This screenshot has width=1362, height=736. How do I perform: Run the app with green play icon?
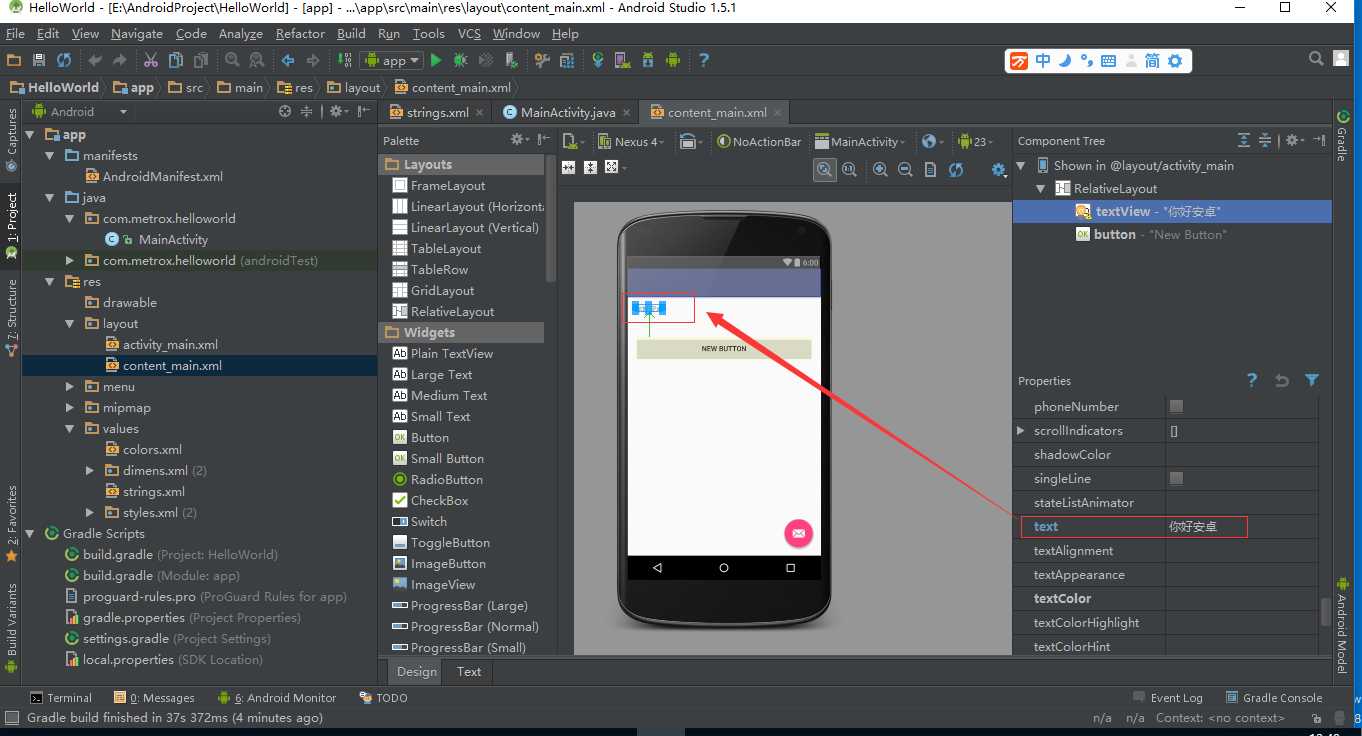click(436, 60)
